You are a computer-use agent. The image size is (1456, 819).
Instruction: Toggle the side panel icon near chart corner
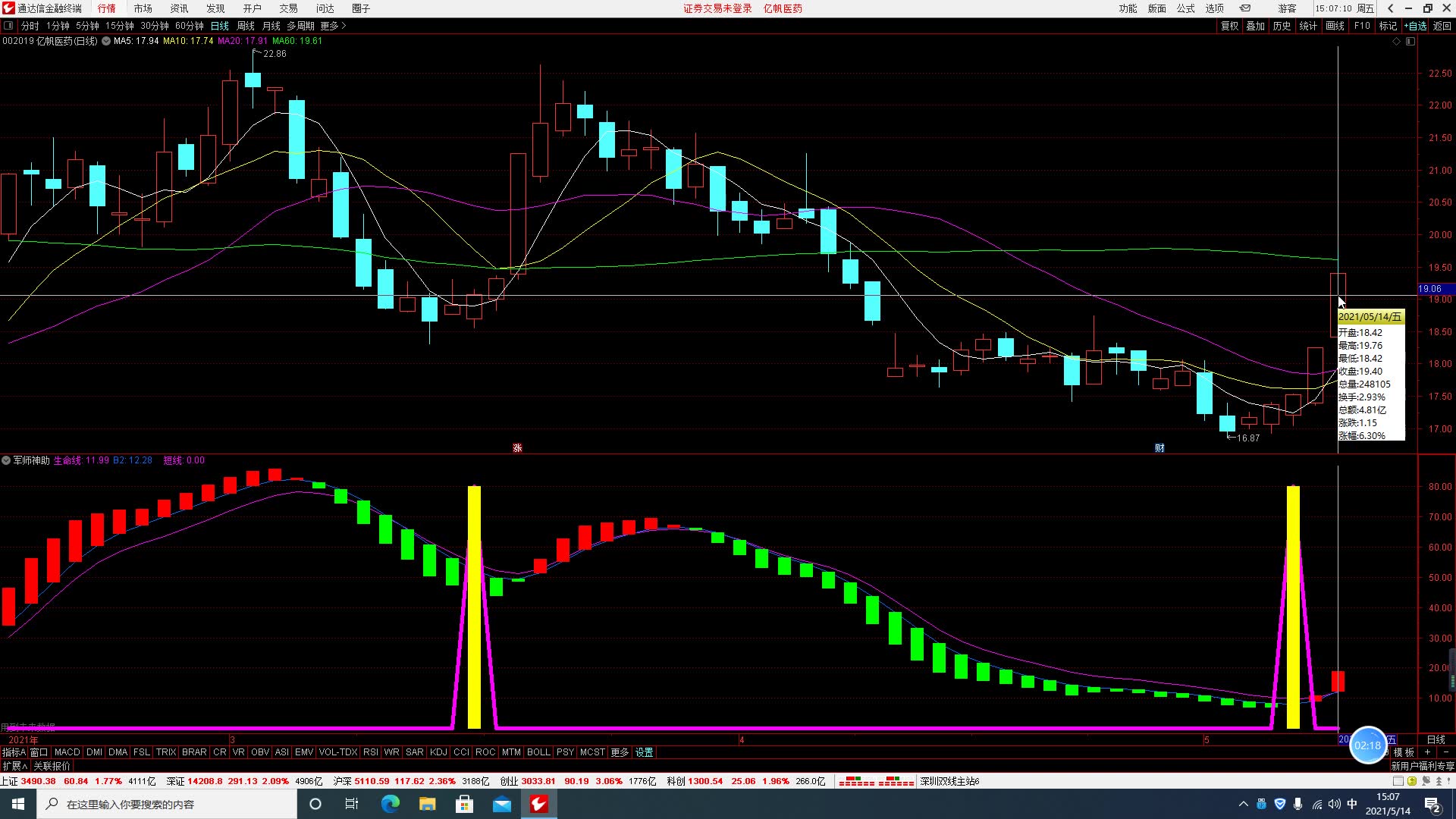pyautogui.click(x=1410, y=41)
